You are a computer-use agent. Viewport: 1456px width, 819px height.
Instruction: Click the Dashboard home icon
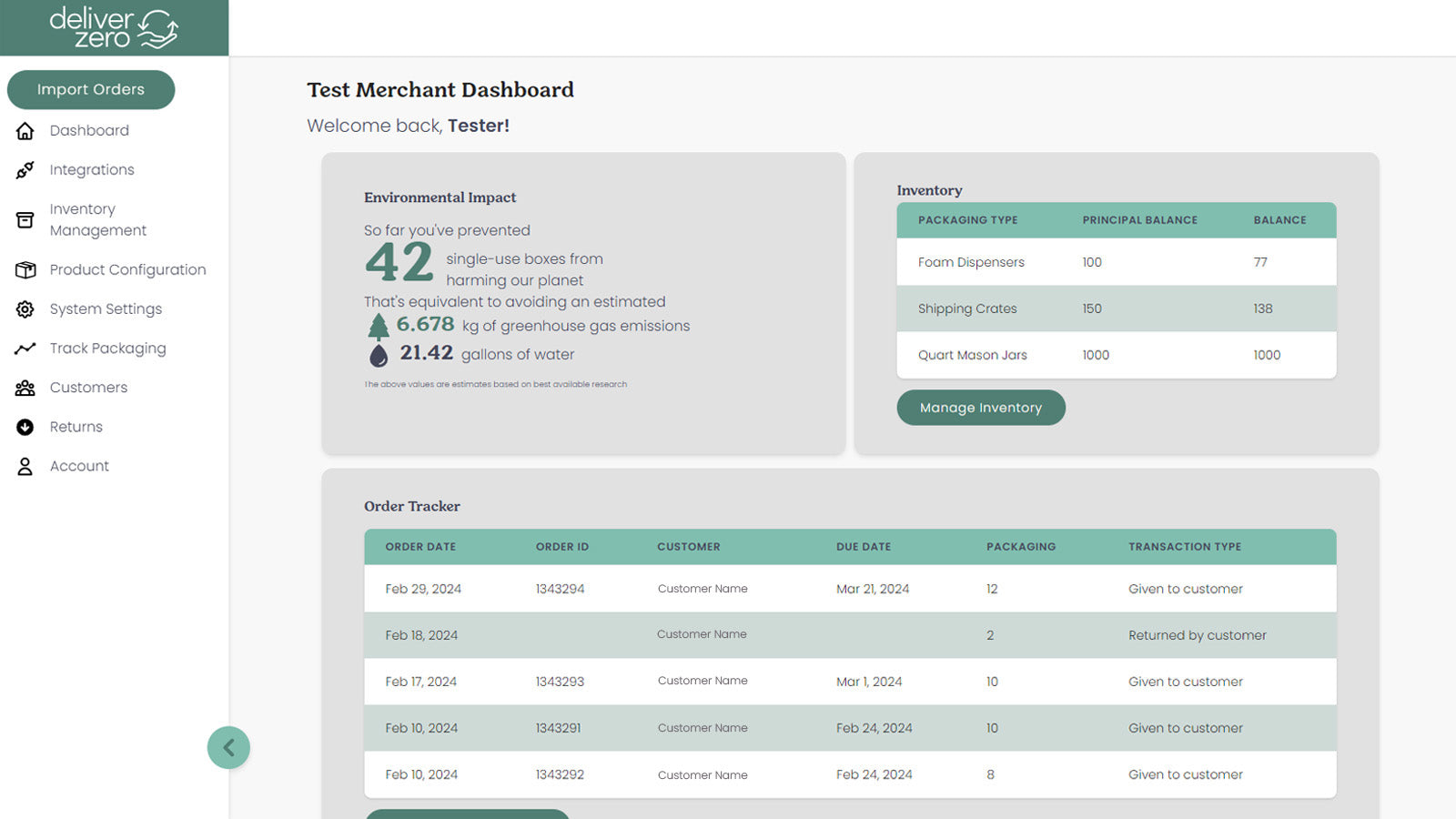[x=25, y=131]
